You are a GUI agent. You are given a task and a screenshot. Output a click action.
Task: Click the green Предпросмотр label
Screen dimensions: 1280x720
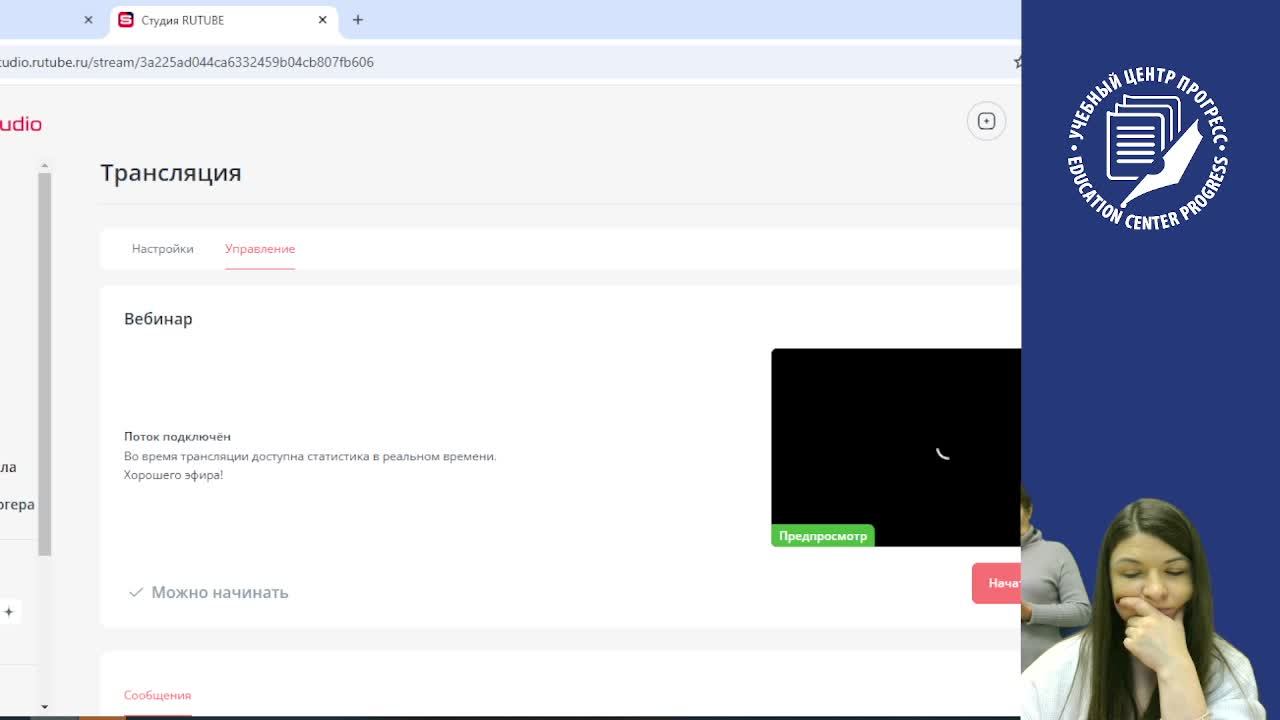tap(823, 536)
